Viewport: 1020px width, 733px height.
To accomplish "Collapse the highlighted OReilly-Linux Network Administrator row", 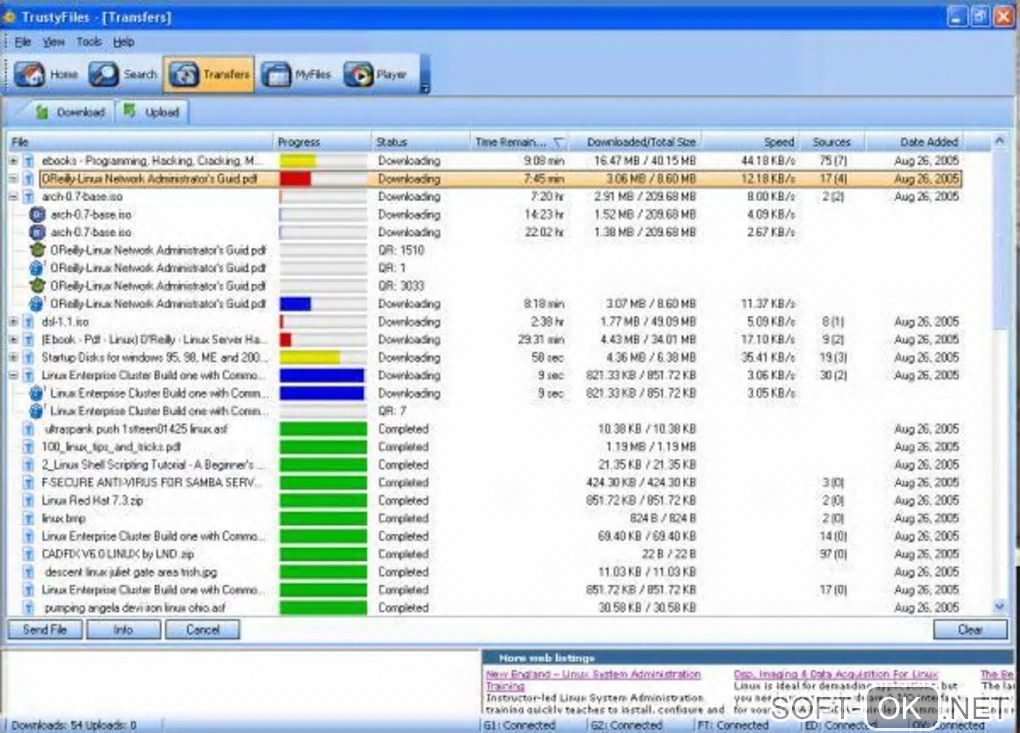I will click(14, 178).
